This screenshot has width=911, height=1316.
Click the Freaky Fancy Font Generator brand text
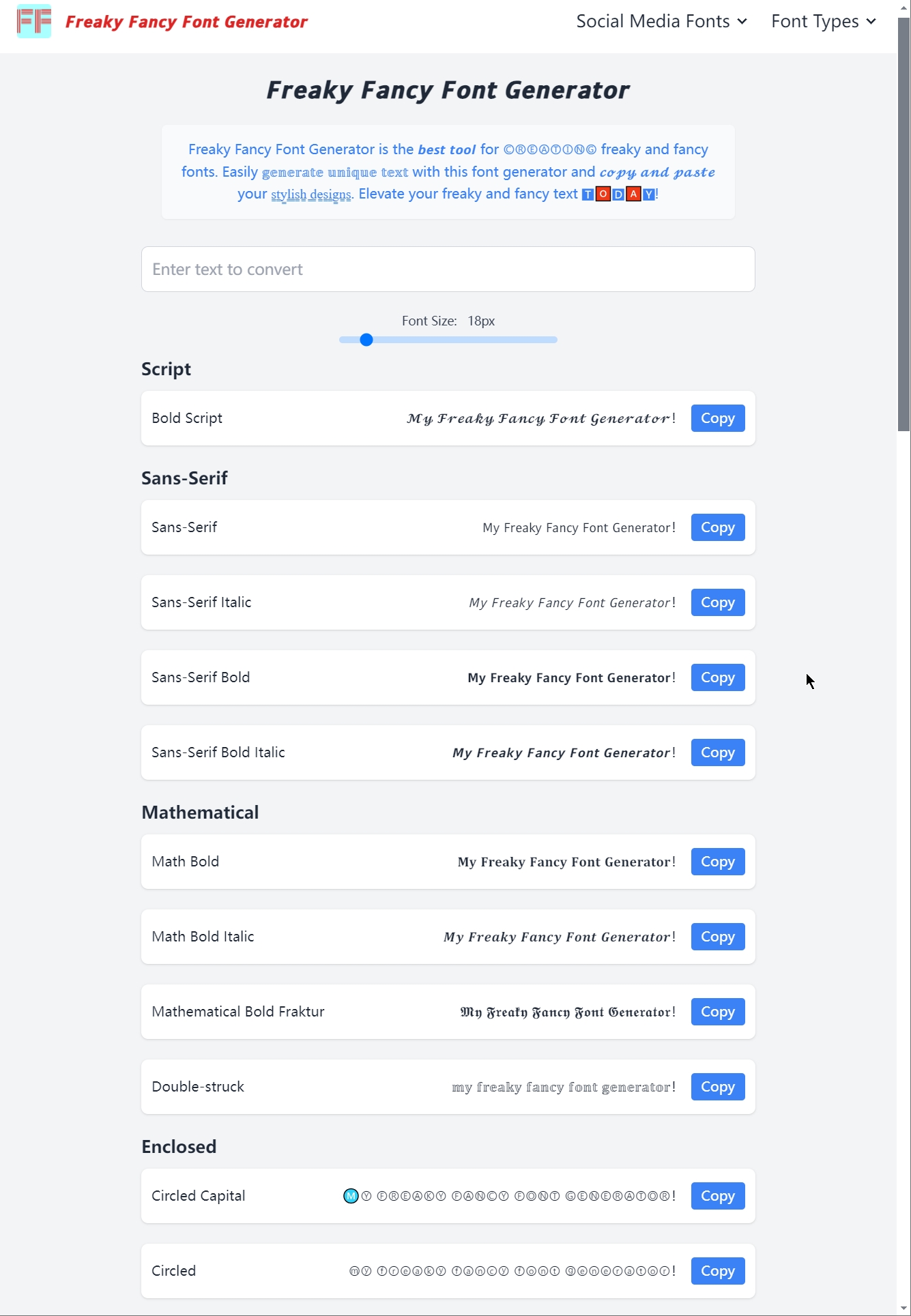(186, 21)
